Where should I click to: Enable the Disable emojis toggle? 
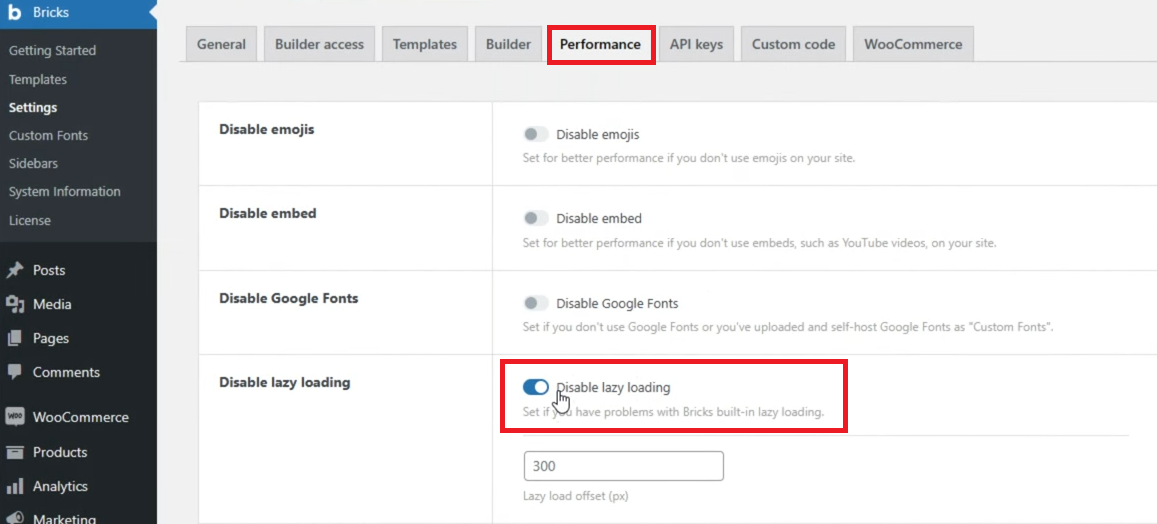pos(536,134)
